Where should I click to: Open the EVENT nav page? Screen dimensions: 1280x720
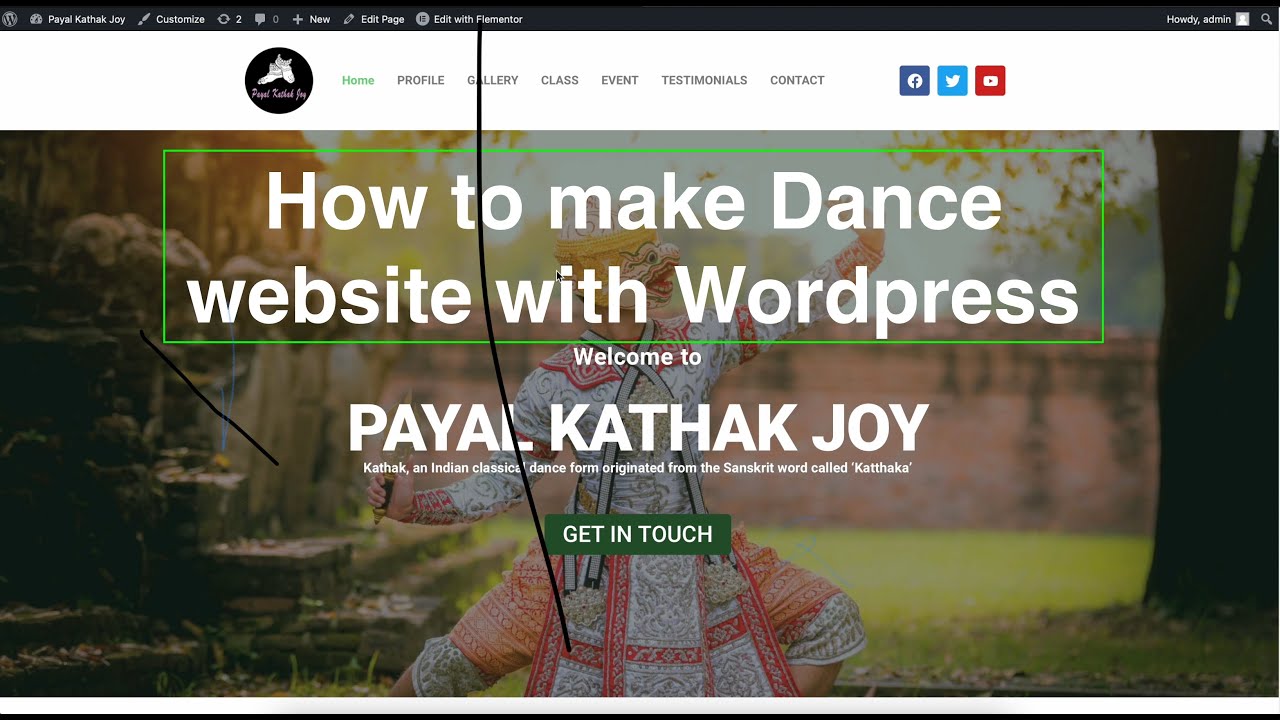click(620, 80)
